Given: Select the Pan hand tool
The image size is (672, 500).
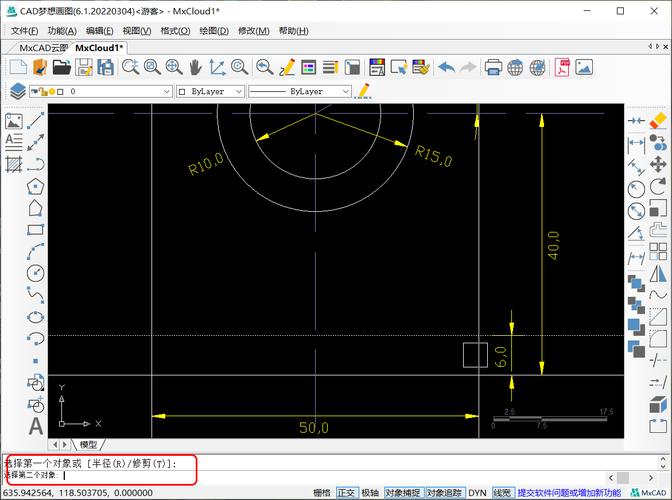Looking at the screenshot, I should pos(195,68).
